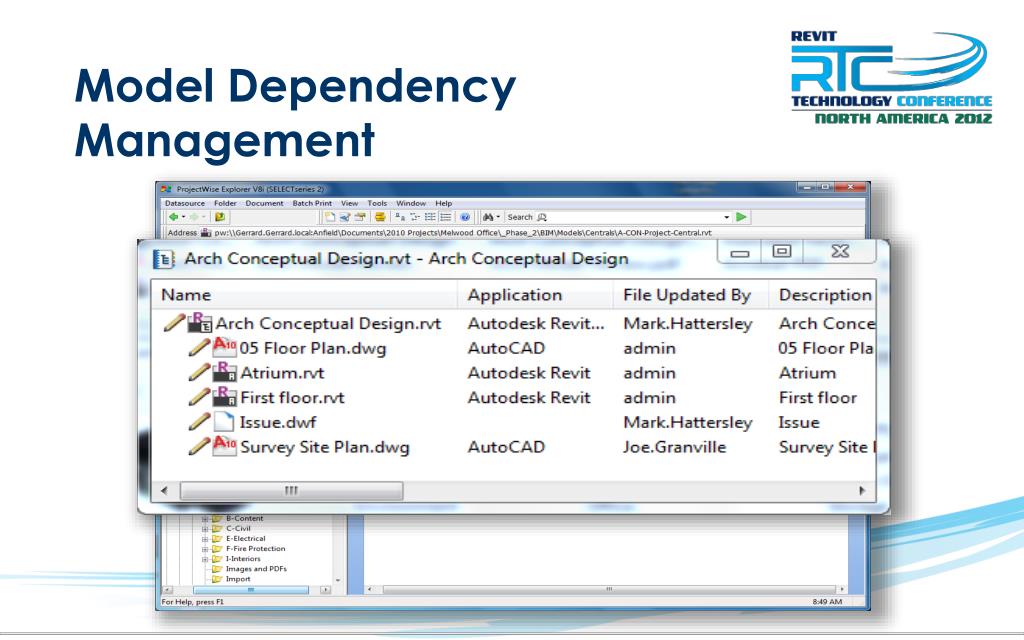1024x640 pixels.
Task: Expand the I-Interiors folder tree node
Action: [205, 559]
